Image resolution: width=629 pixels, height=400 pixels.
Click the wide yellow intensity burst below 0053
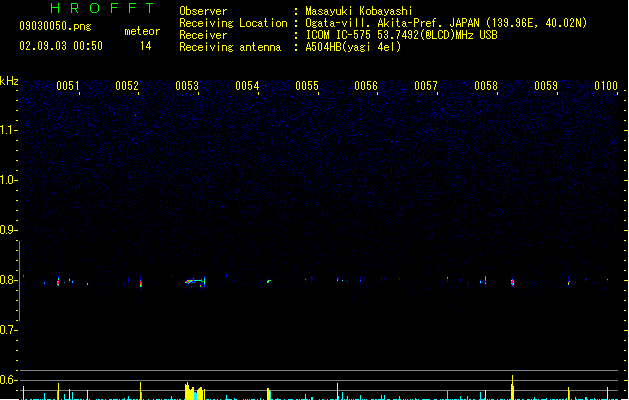pos(194,391)
